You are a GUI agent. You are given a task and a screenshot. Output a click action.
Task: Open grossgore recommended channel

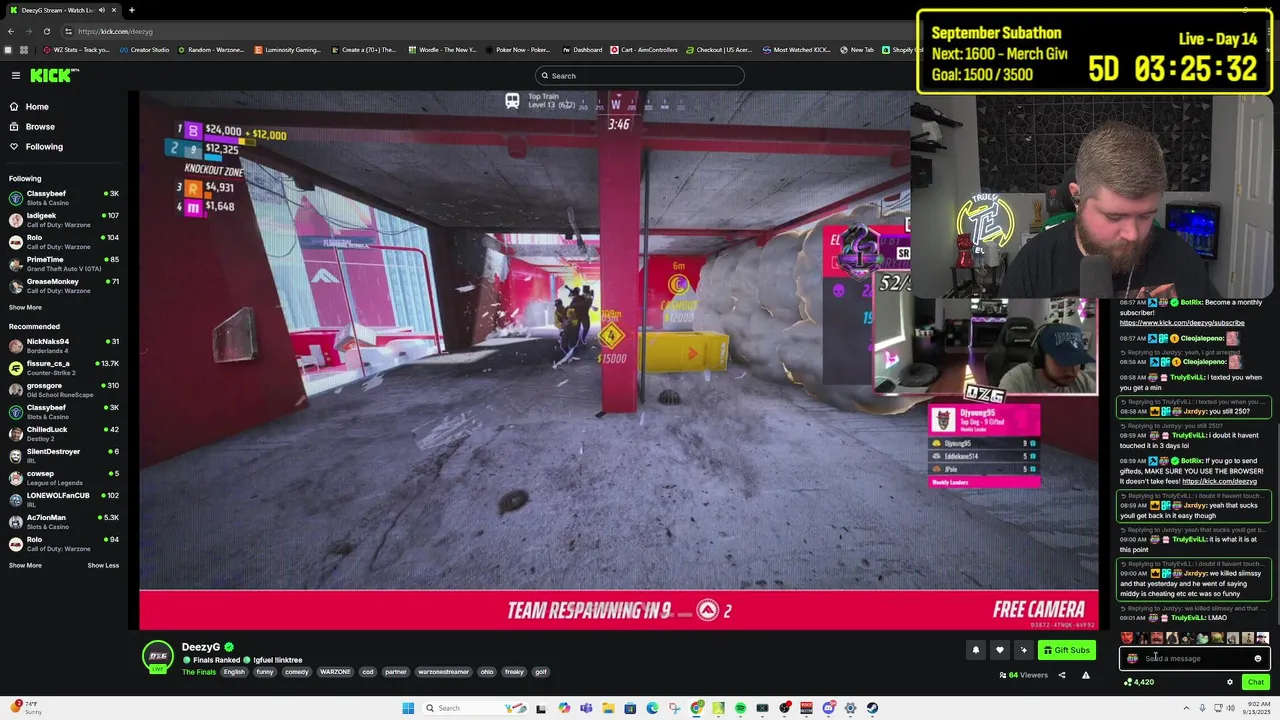(x=64, y=389)
